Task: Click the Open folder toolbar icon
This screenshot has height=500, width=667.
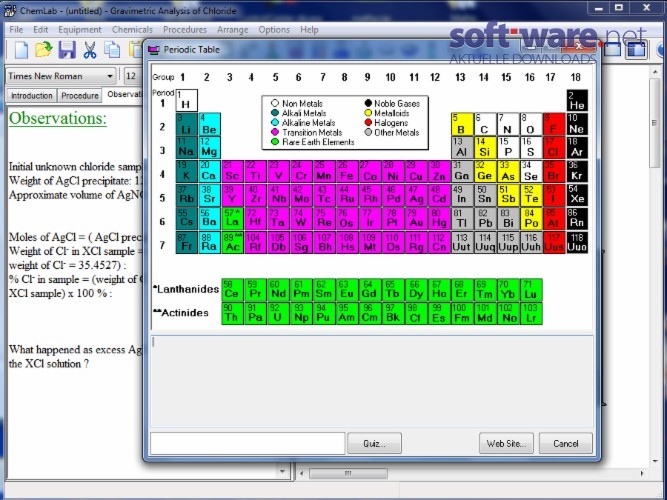Action: coord(43,50)
